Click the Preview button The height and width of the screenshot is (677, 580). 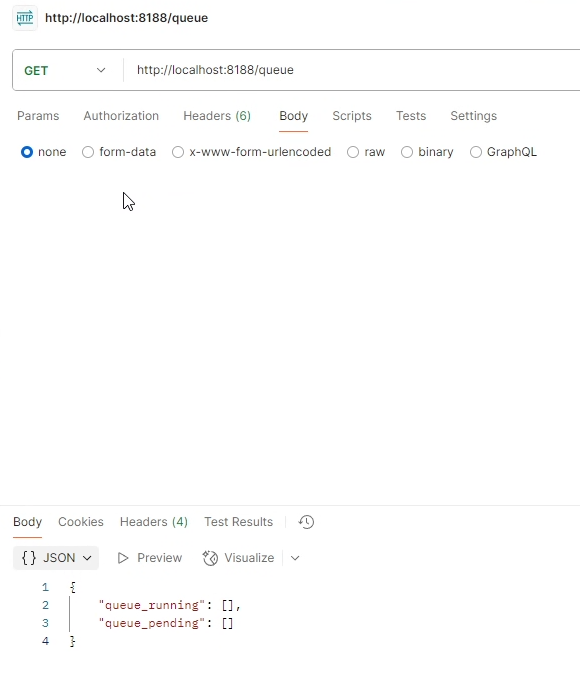click(x=149, y=558)
